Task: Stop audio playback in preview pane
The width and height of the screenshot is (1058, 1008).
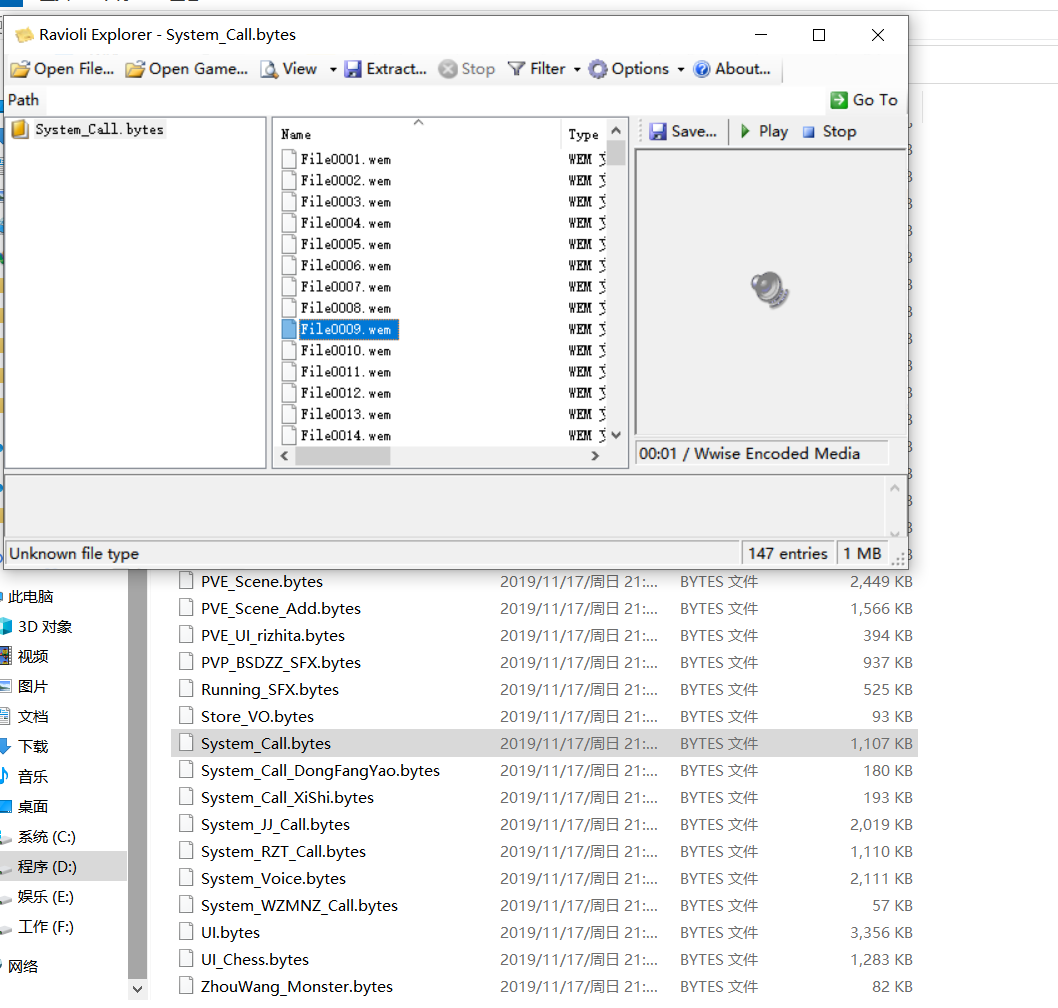Action: [829, 132]
